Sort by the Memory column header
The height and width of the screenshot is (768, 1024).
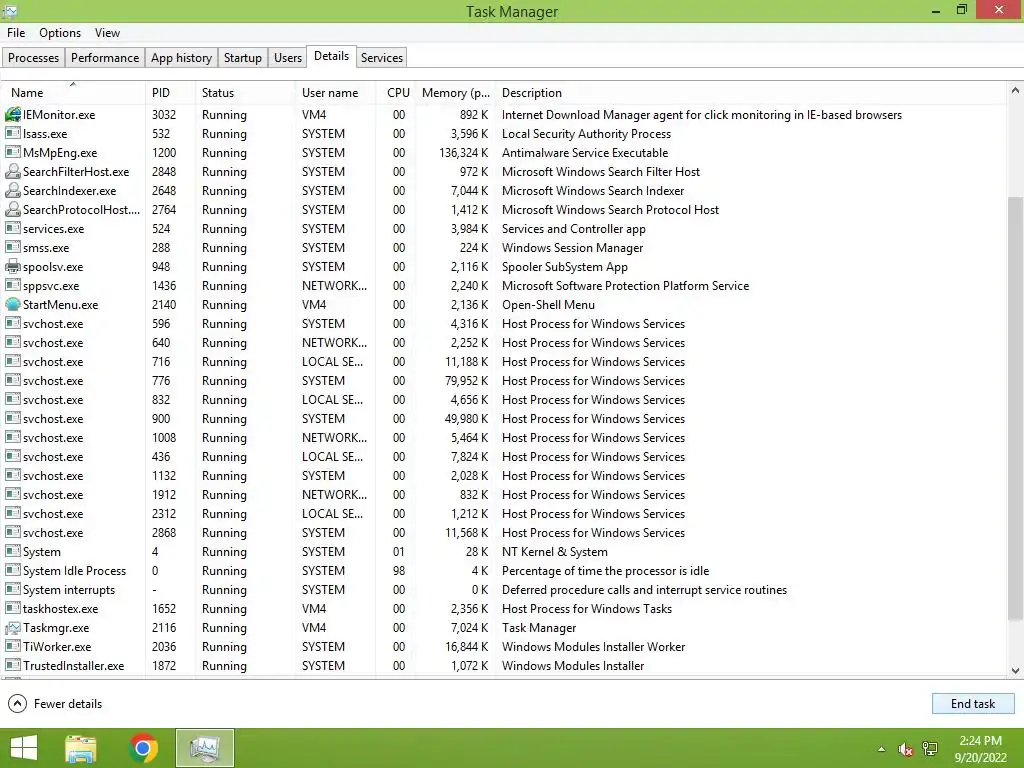(x=455, y=93)
